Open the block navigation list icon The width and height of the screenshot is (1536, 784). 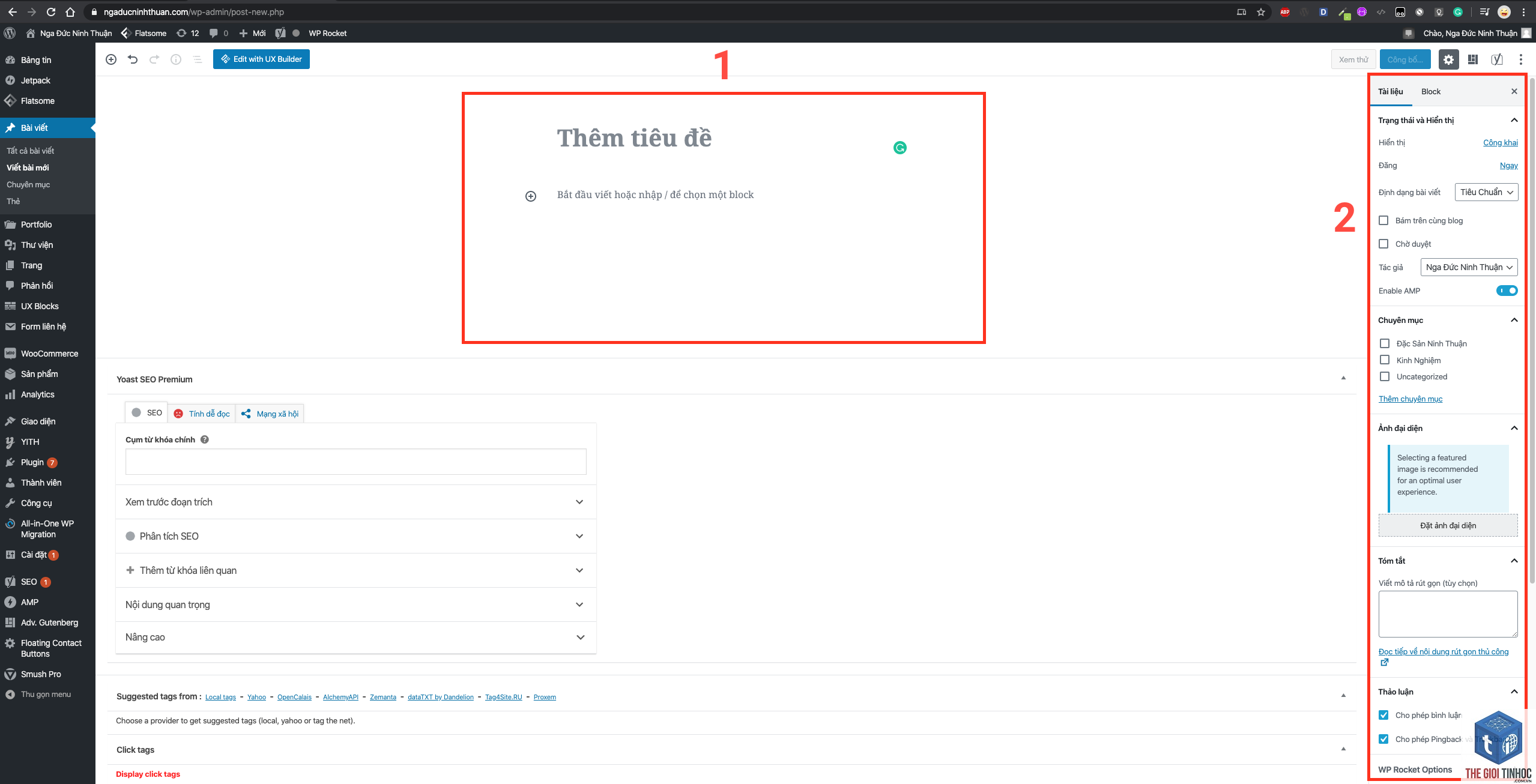pyautogui.click(x=198, y=59)
